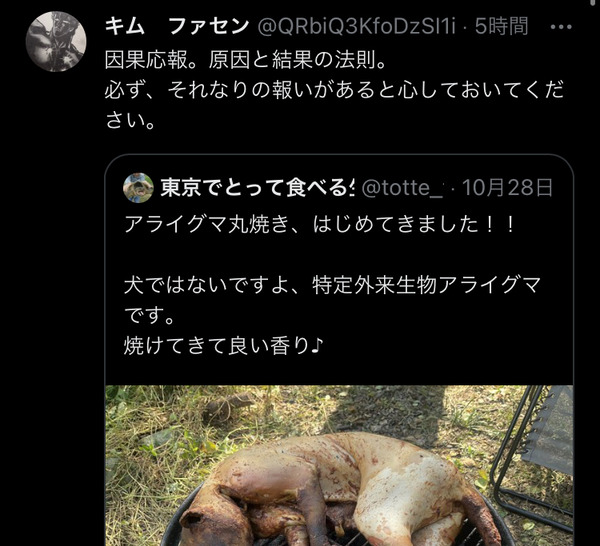Open the line 犬ではないですよ
Image resolution: width=600 pixels, height=546 pixels.
coord(332,285)
